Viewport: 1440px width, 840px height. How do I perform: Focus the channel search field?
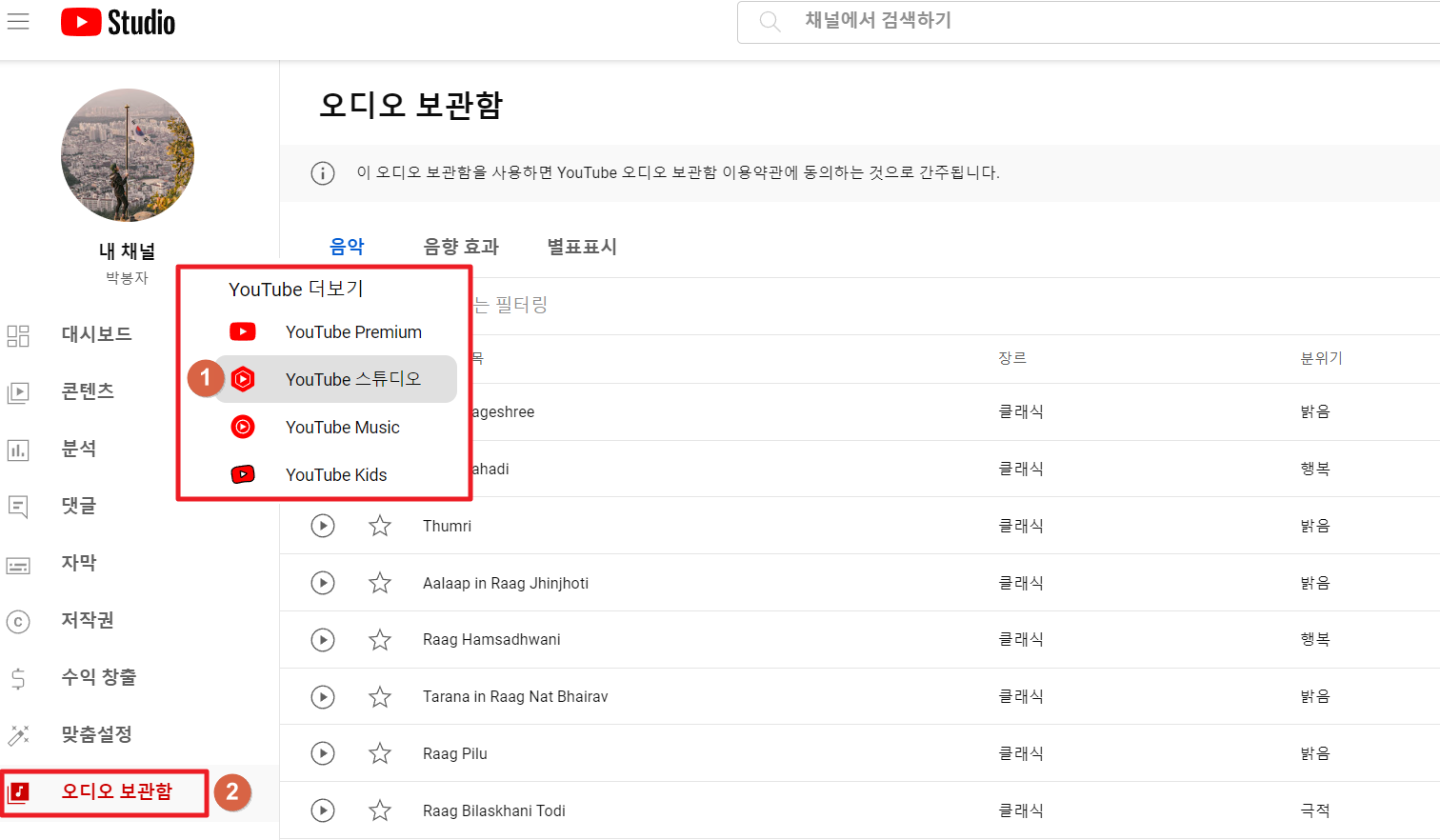click(x=1089, y=21)
